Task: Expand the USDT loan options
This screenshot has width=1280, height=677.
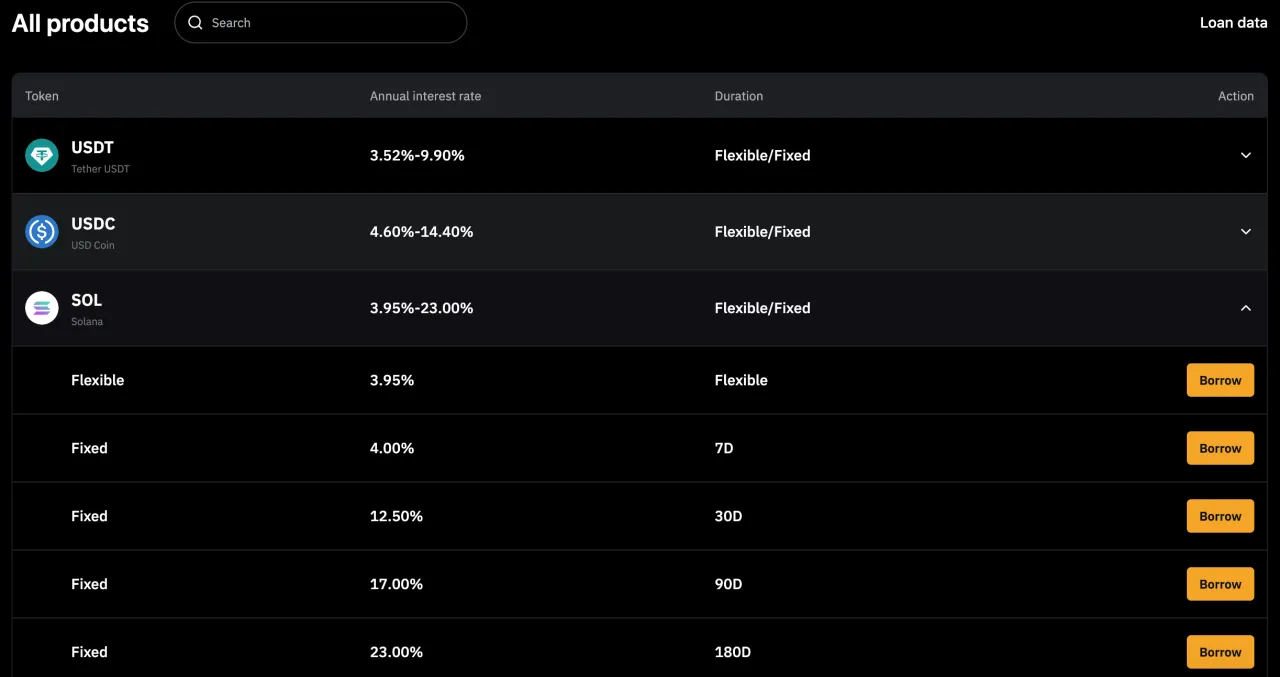Action: [1246, 155]
